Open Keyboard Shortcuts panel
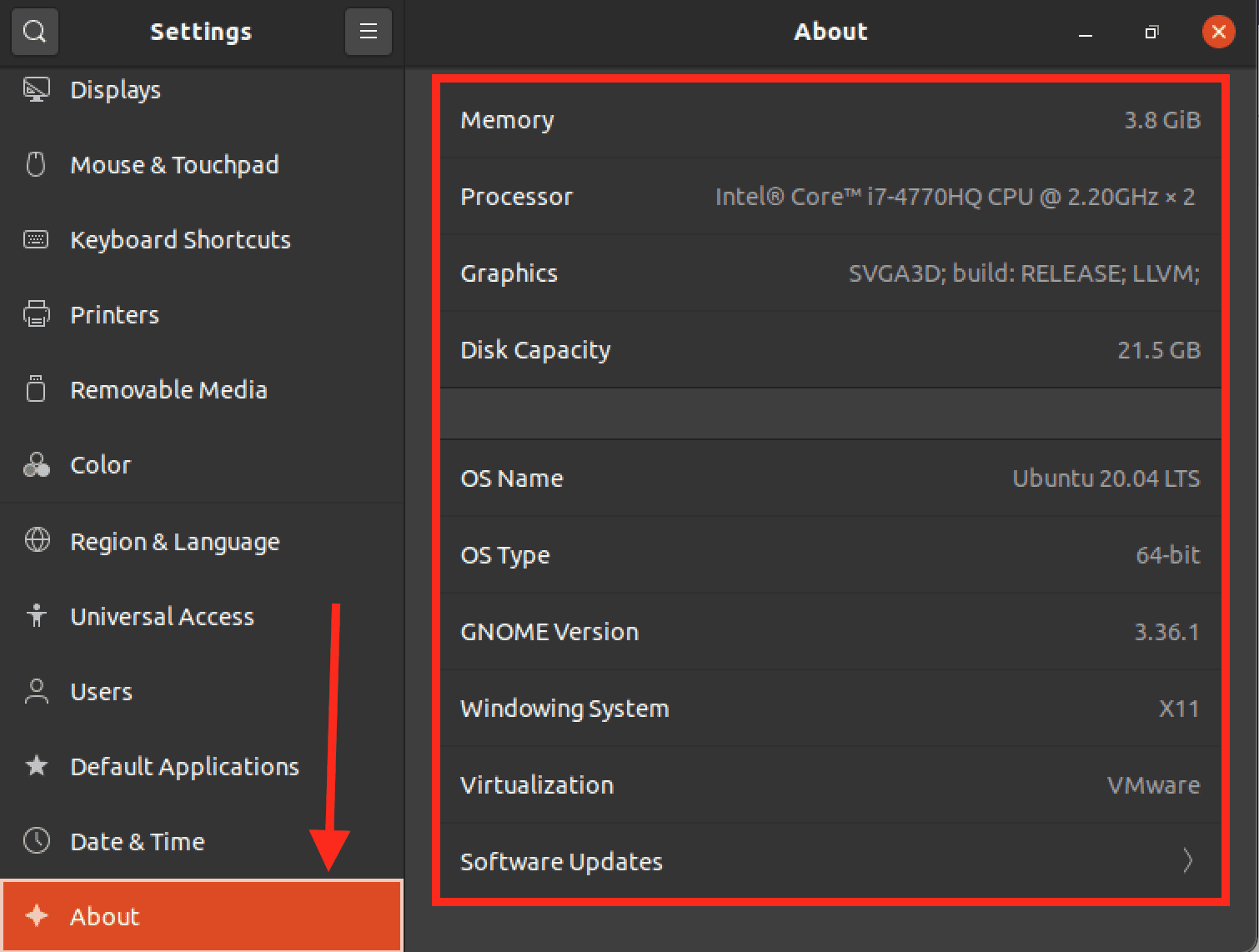Screen dimensions: 1259x952 [202, 239]
